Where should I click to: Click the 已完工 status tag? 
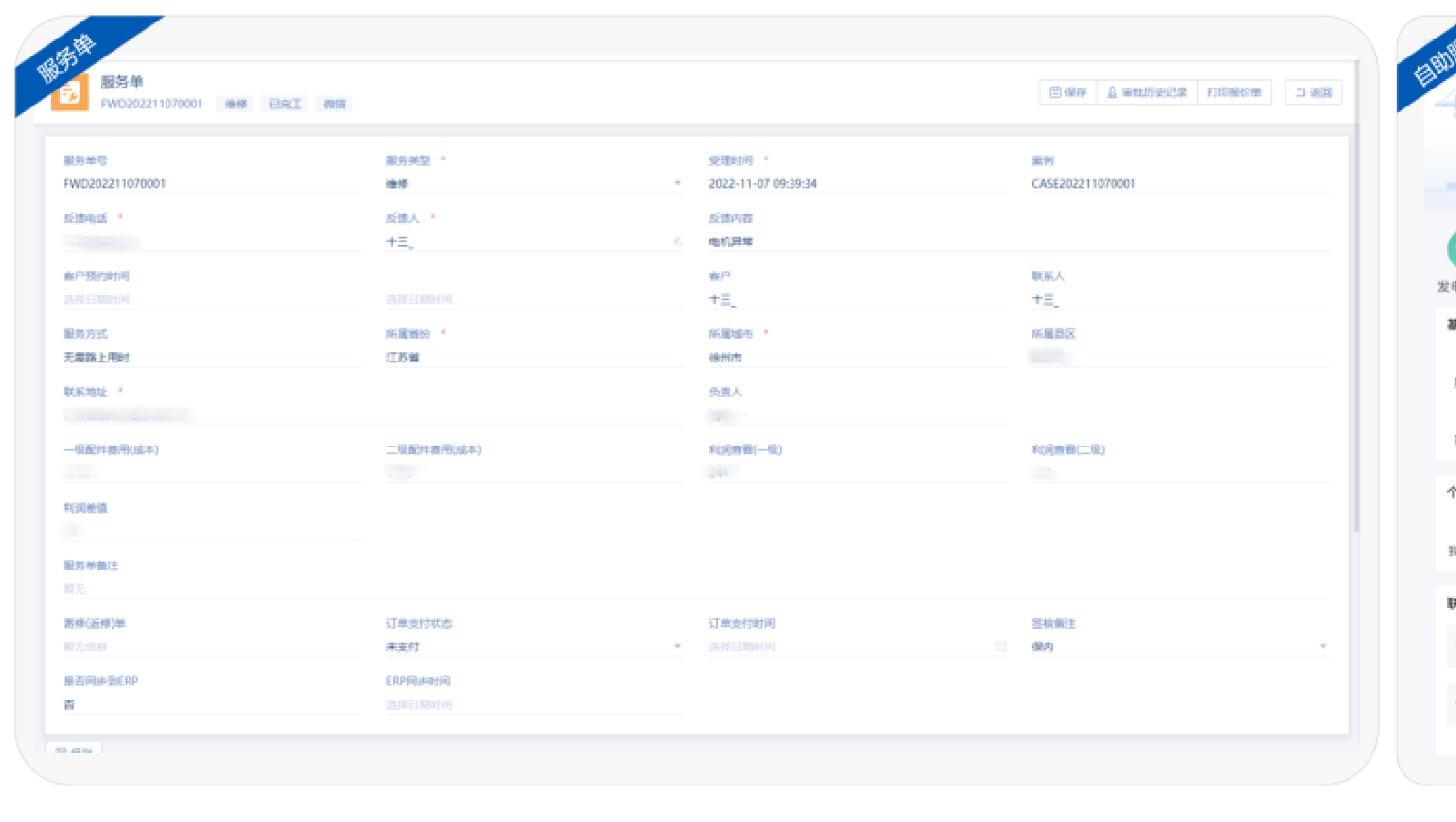tap(285, 104)
